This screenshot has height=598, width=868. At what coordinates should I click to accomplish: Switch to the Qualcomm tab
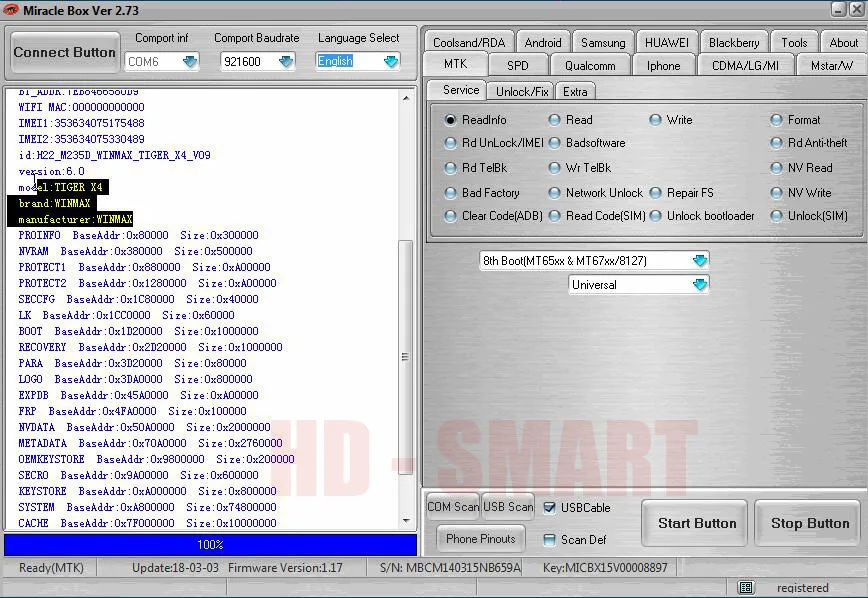590,65
